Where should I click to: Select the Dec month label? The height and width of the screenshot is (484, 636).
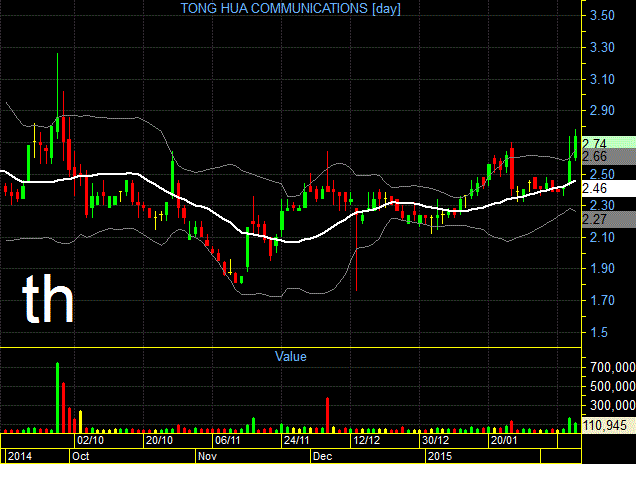[x=323, y=456]
